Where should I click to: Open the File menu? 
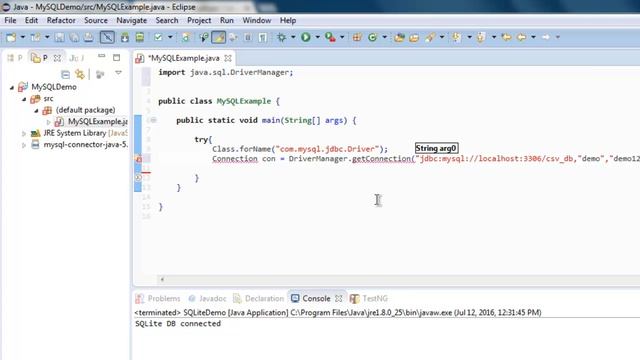(x=10, y=20)
